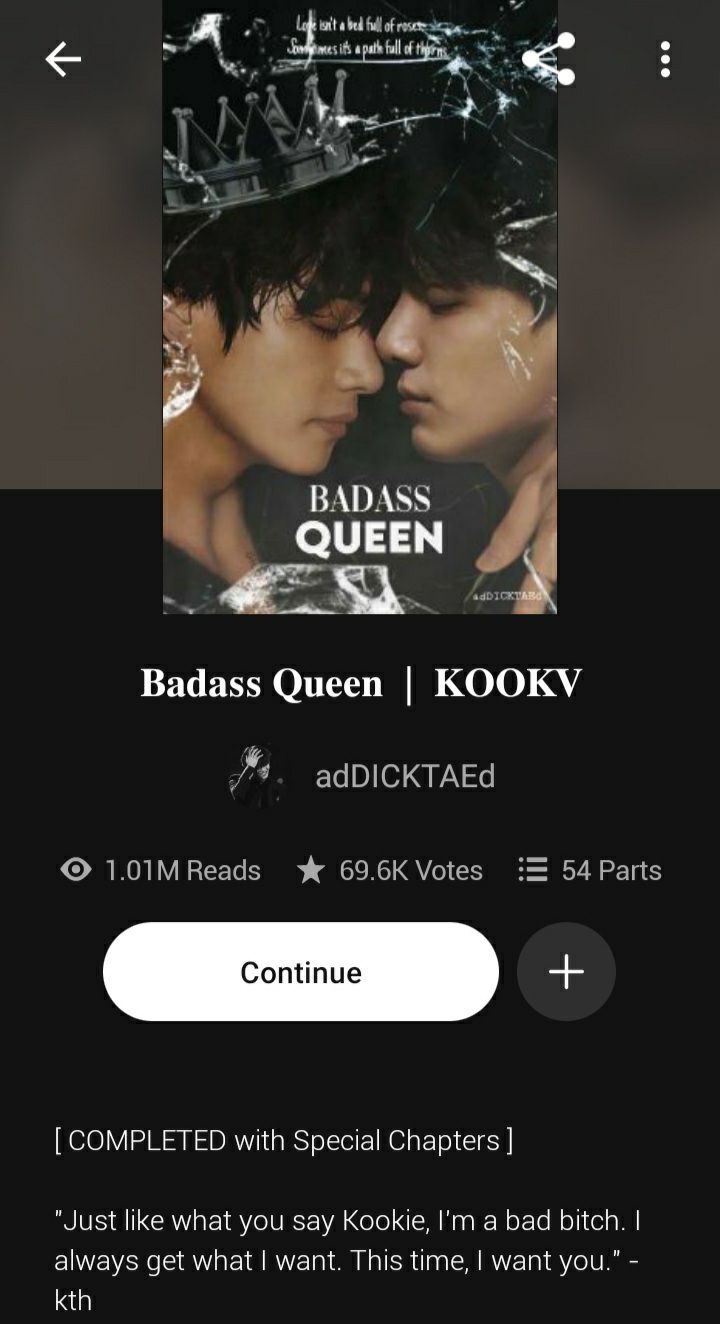Open the share icon
Screen dimensions: 720x1324
[x=549, y=59]
